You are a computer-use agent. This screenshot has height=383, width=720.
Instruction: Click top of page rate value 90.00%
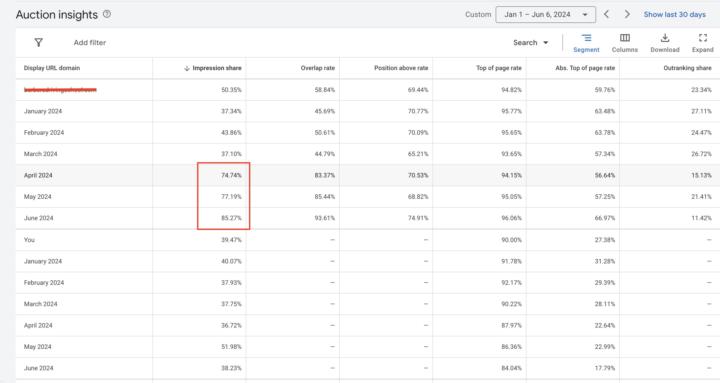point(512,240)
